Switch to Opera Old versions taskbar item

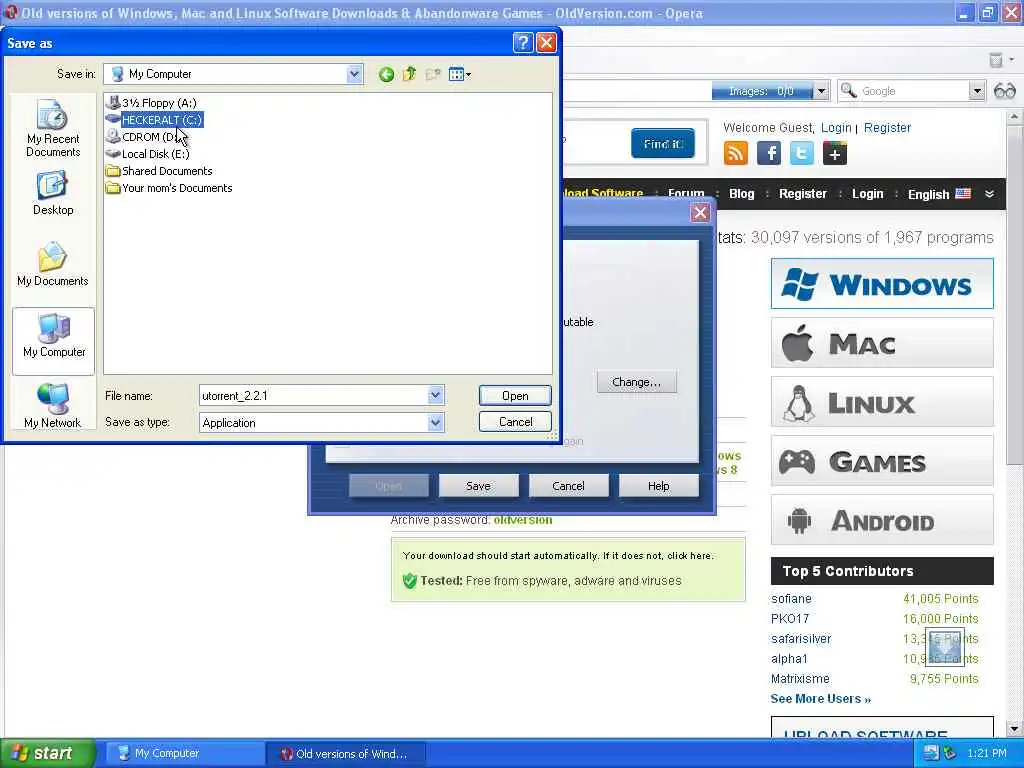345,753
